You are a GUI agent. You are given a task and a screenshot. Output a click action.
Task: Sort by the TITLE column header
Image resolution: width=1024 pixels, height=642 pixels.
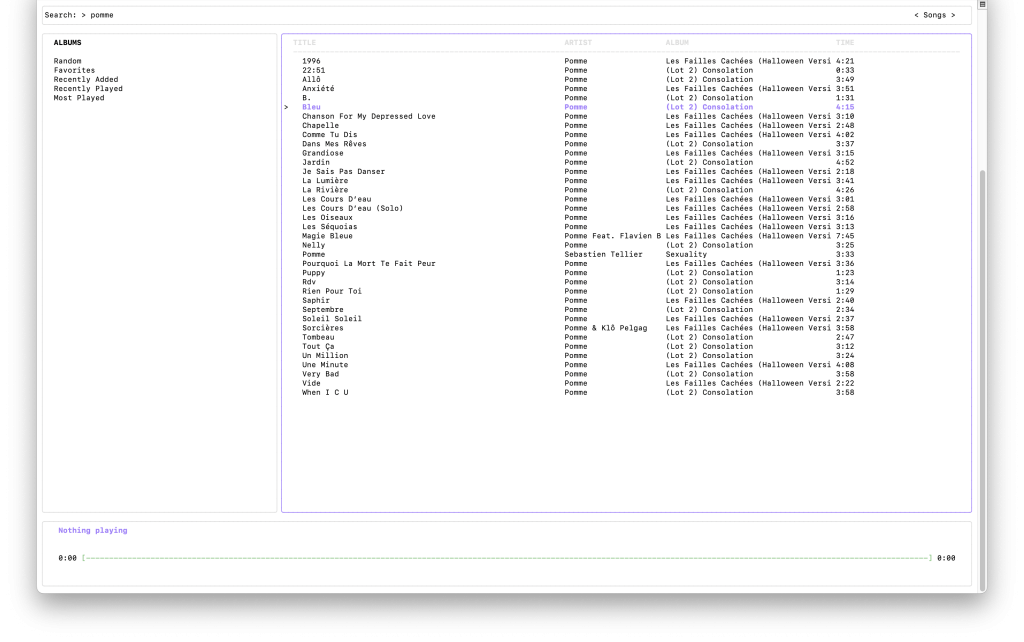point(304,42)
